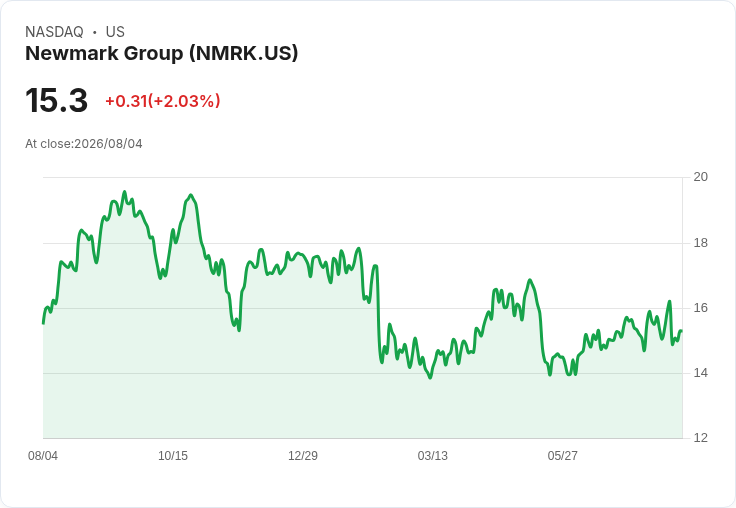Click the 20 y-axis price label
Image resolution: width=736 pixels, height=508 pixels.
701,177
